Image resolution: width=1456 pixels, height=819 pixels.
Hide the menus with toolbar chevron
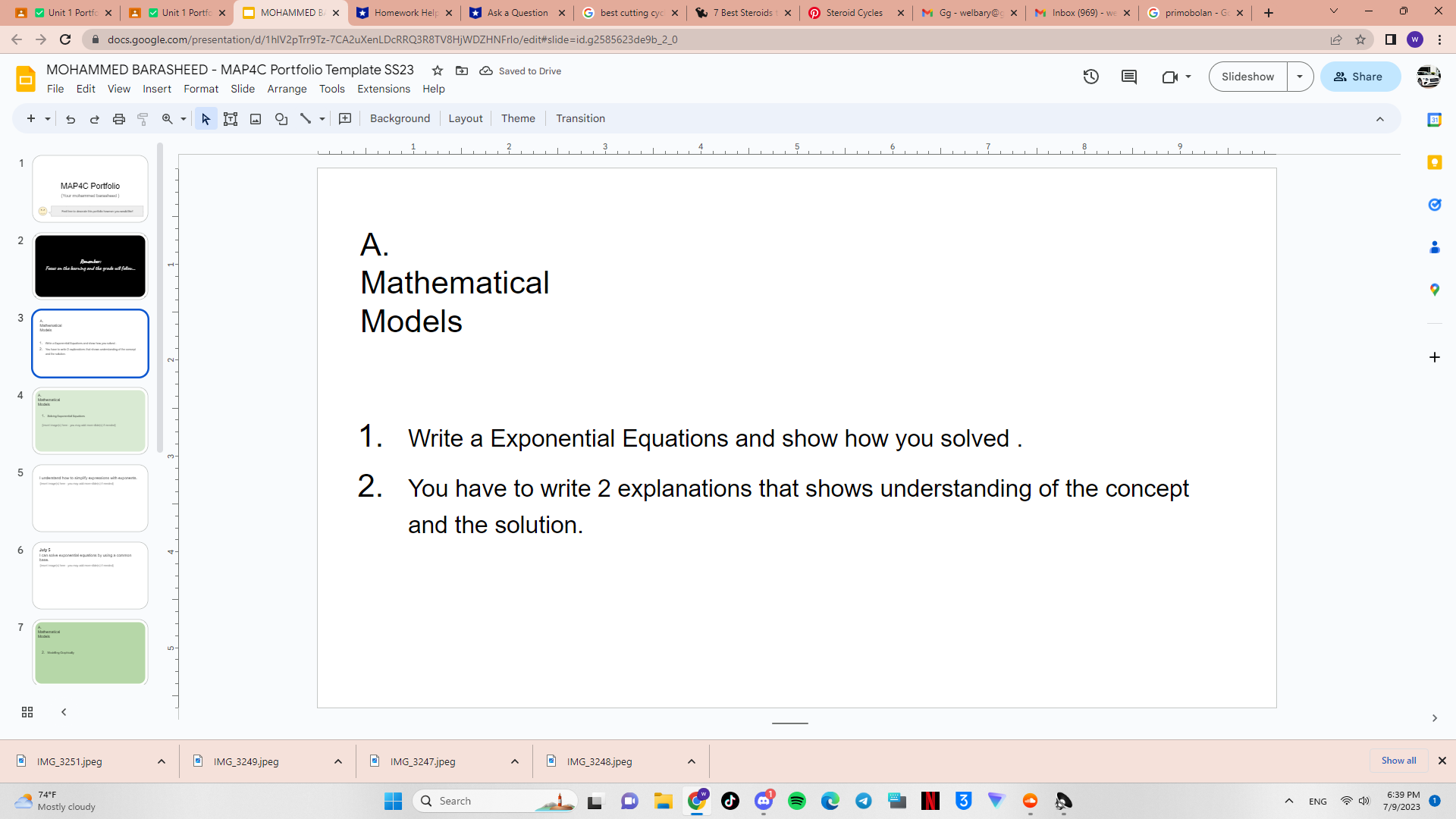click(1380, 119)
